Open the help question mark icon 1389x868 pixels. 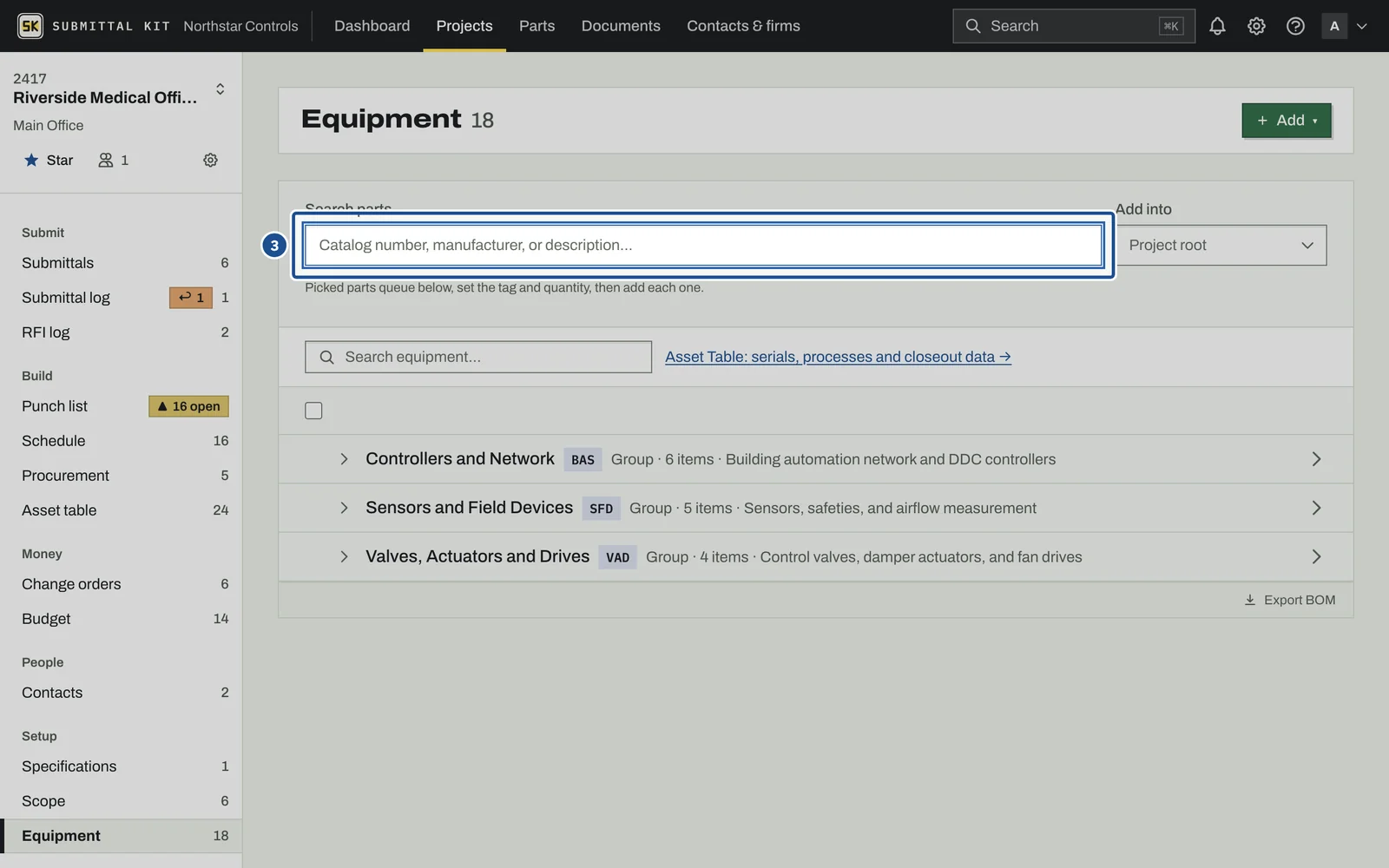pos(1295,26)
